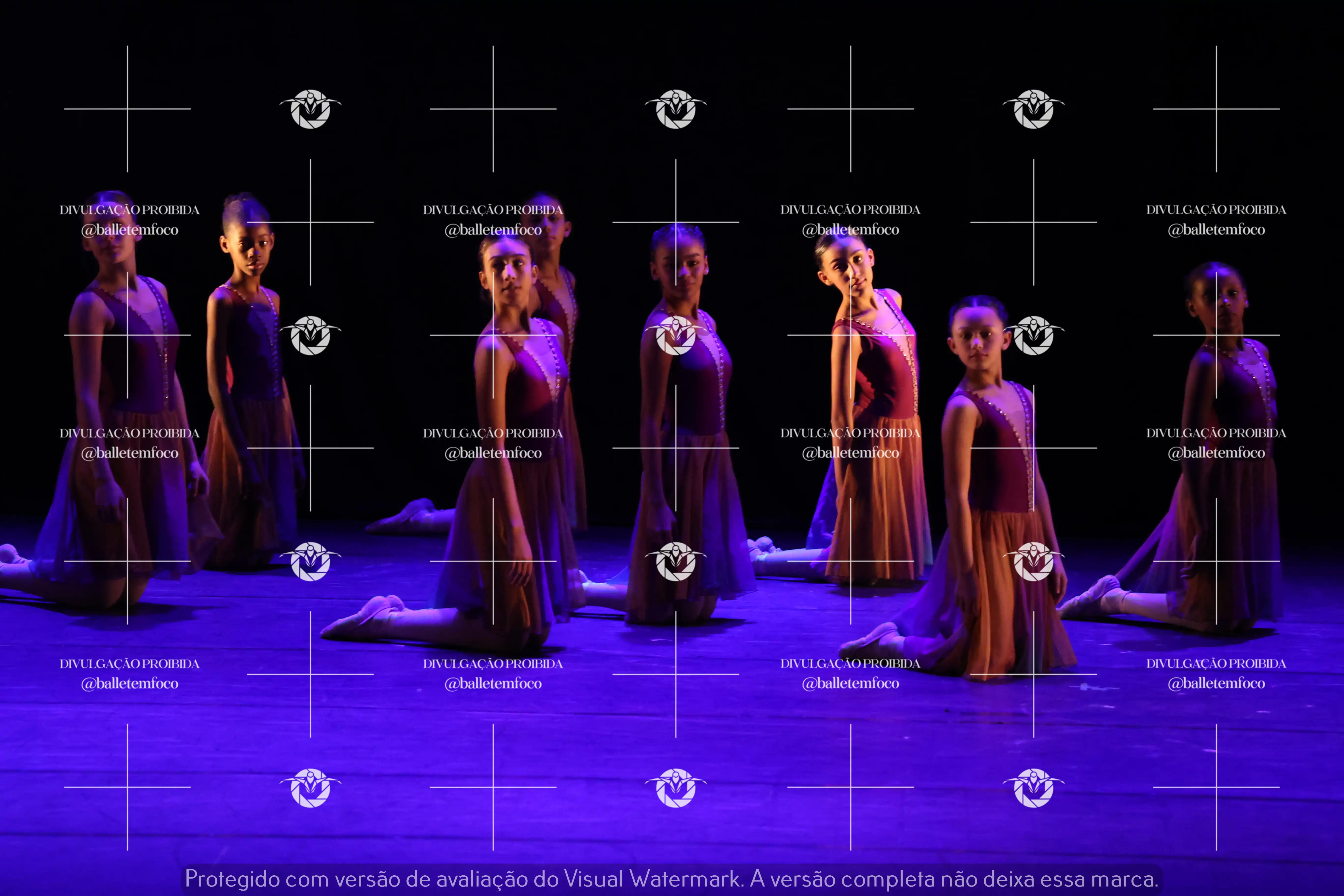Click the Visual Watermark notice banner at the bottom
Viewport: 1344px width, 896px height.
[672, 879]
